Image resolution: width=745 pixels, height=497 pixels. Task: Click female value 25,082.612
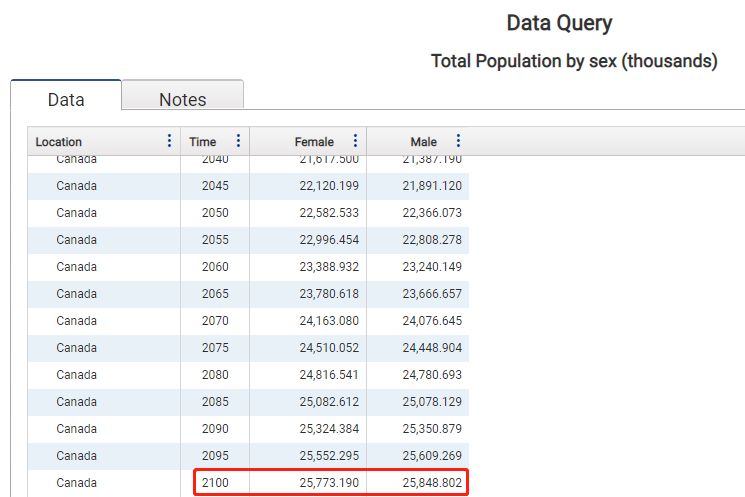click(x=329, y=402)
